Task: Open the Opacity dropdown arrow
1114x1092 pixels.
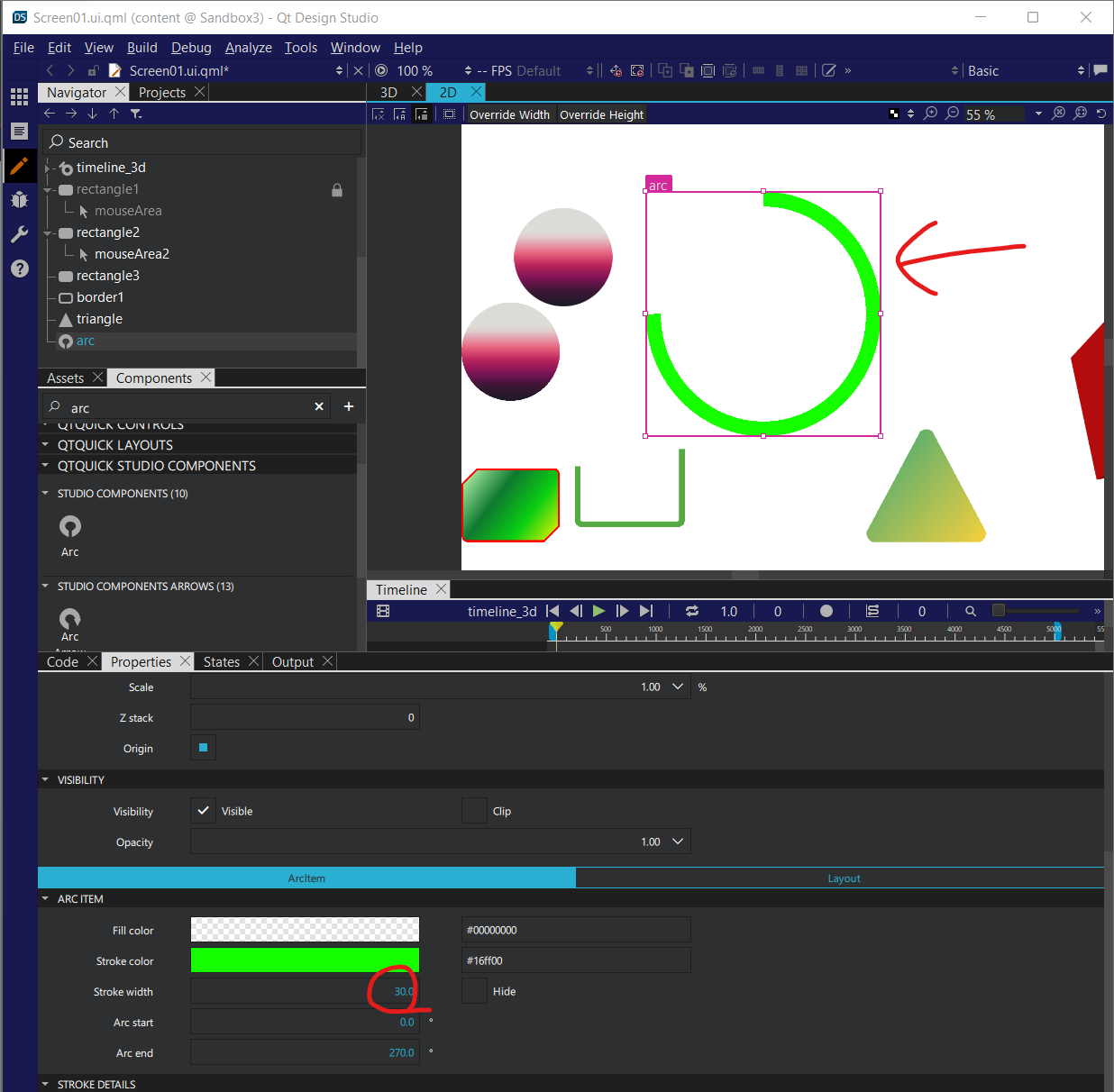Action: point(678,842)
